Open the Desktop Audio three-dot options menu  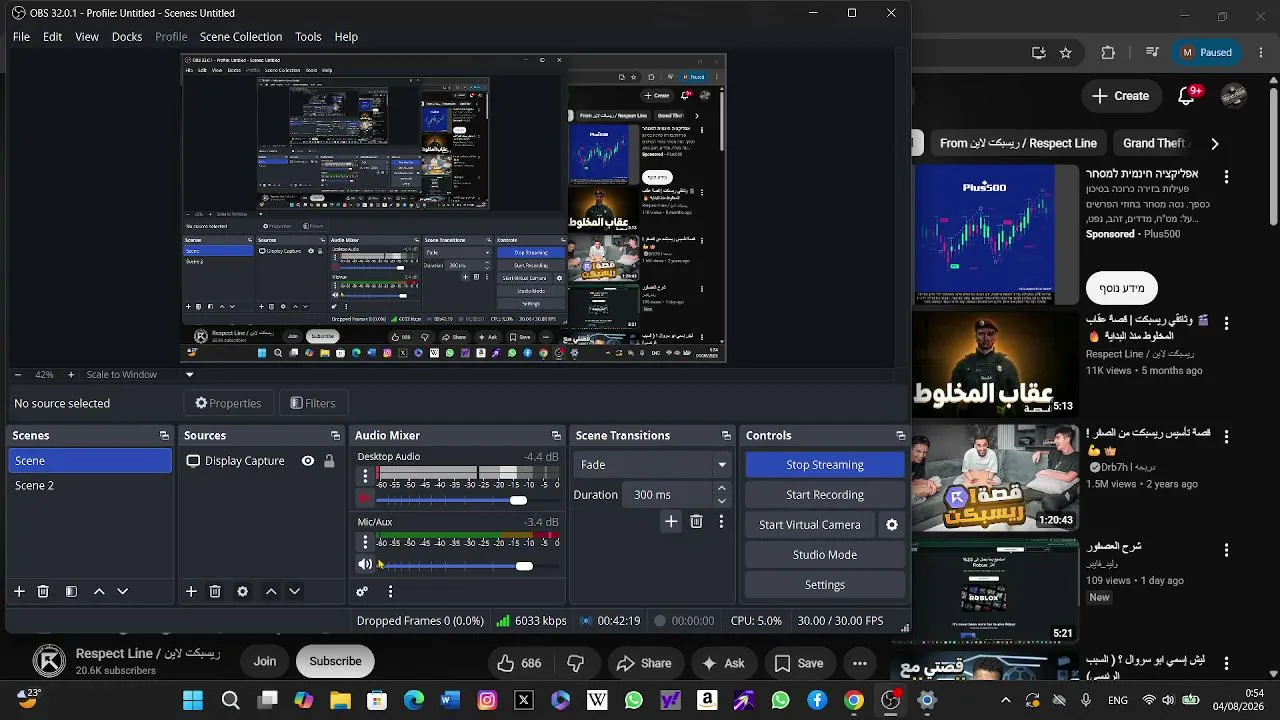click(365, 477)
